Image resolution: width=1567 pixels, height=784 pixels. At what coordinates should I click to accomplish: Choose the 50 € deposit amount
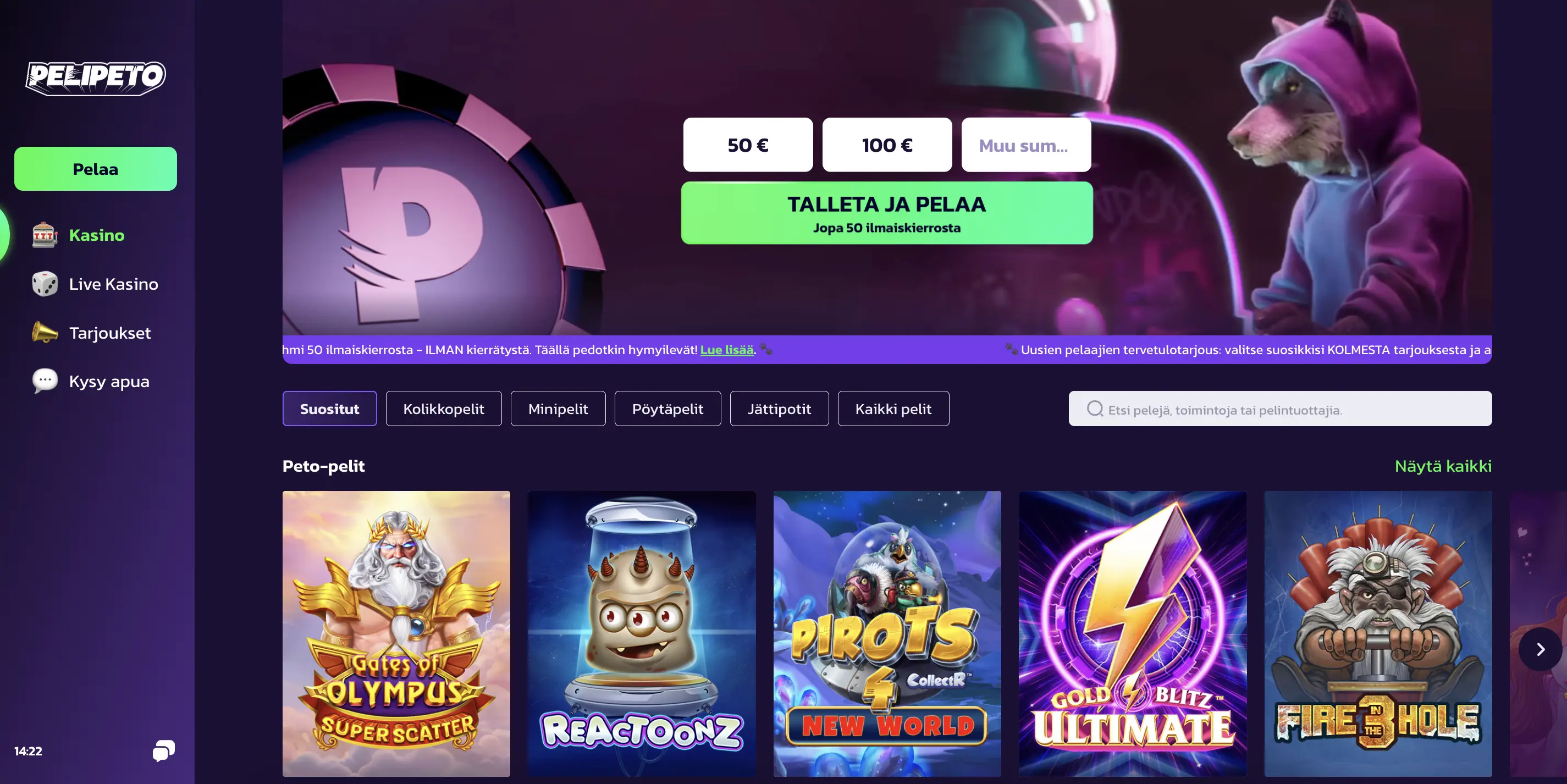[748, 145]
